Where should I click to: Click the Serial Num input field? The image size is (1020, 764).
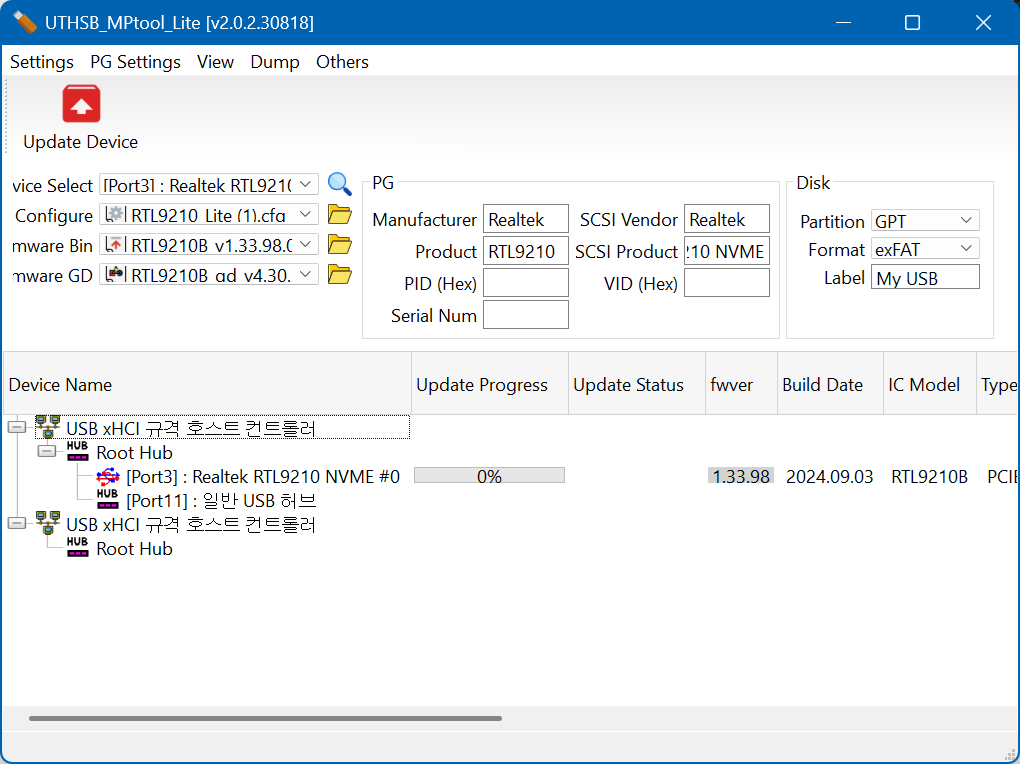(526, 314)
